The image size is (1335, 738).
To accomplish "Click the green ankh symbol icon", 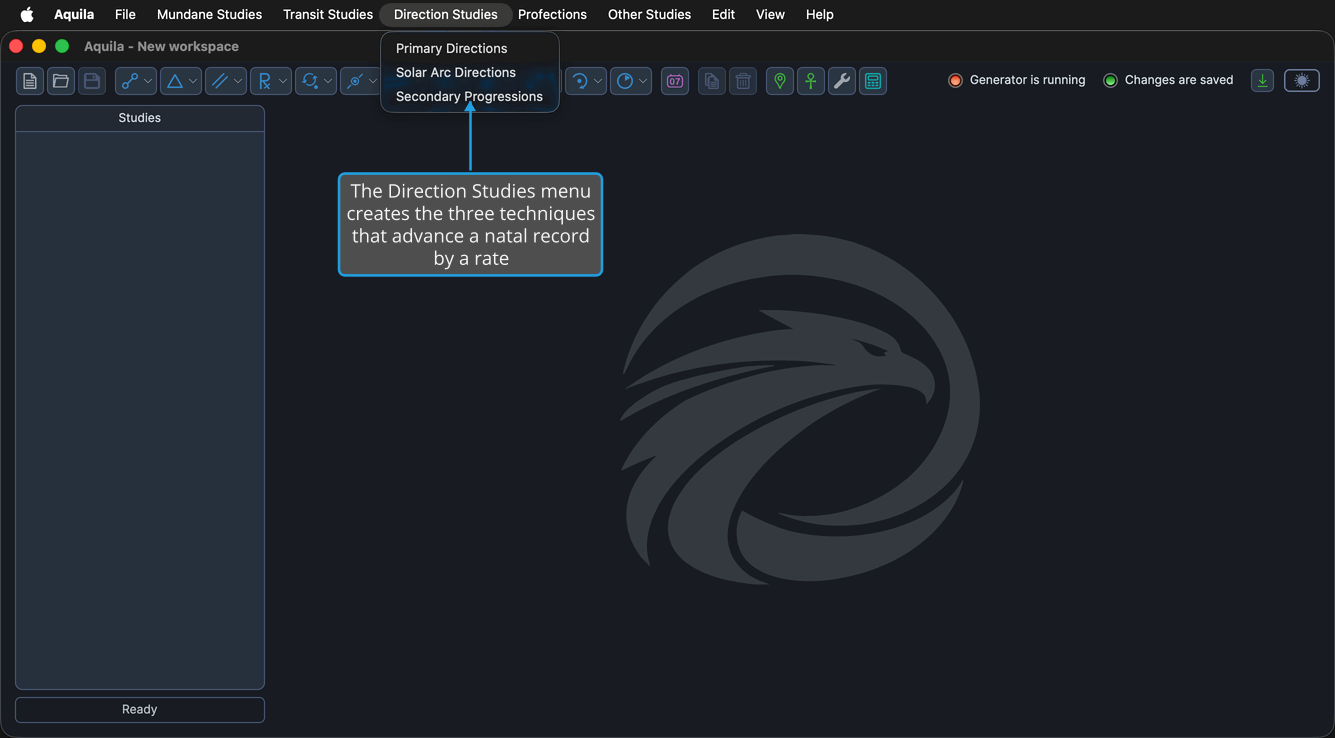I will coord(811,81).
